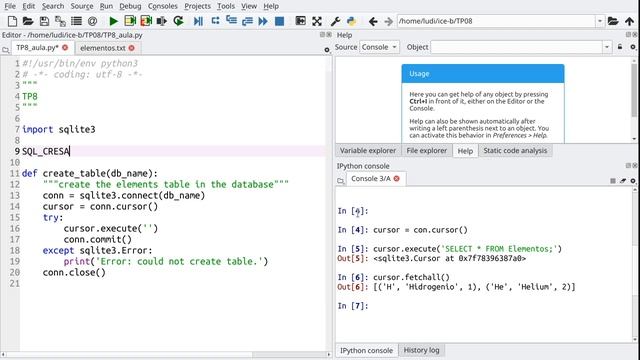This screenshot has height=360, width=640.
Task: Open the IPython console options gear
Action: coord(633,180)
